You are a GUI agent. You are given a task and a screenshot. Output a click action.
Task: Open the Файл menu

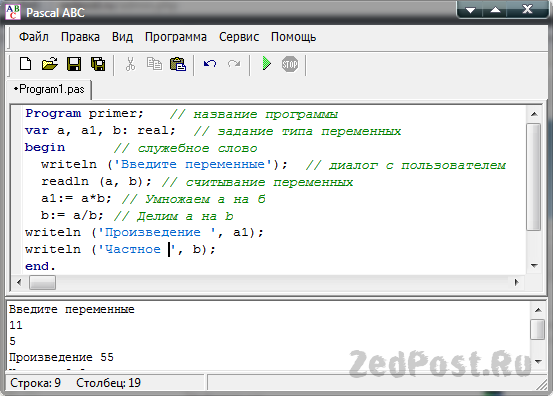(x=34, y=37)
